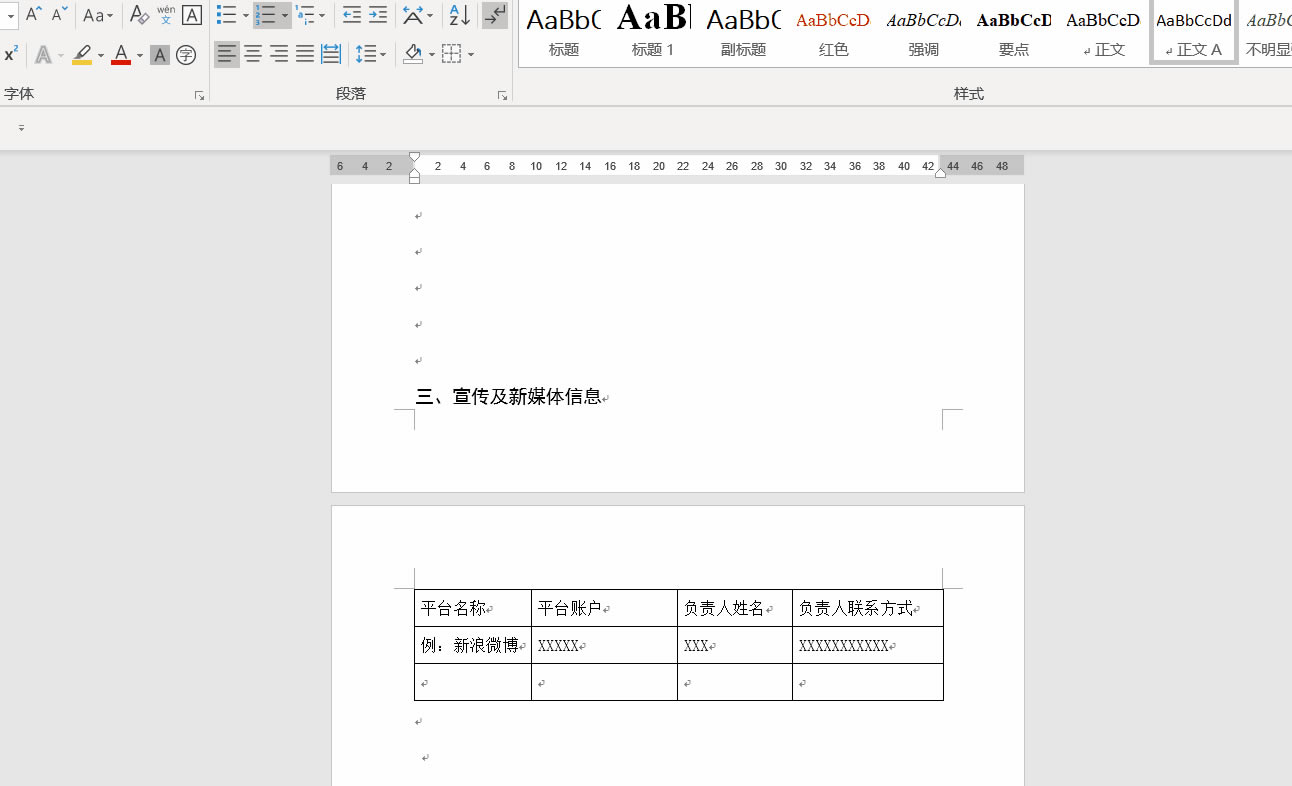Open the enclose characters (字) tool
The width and height of the screenshot is (1292, 786).
tap(186, 54)
